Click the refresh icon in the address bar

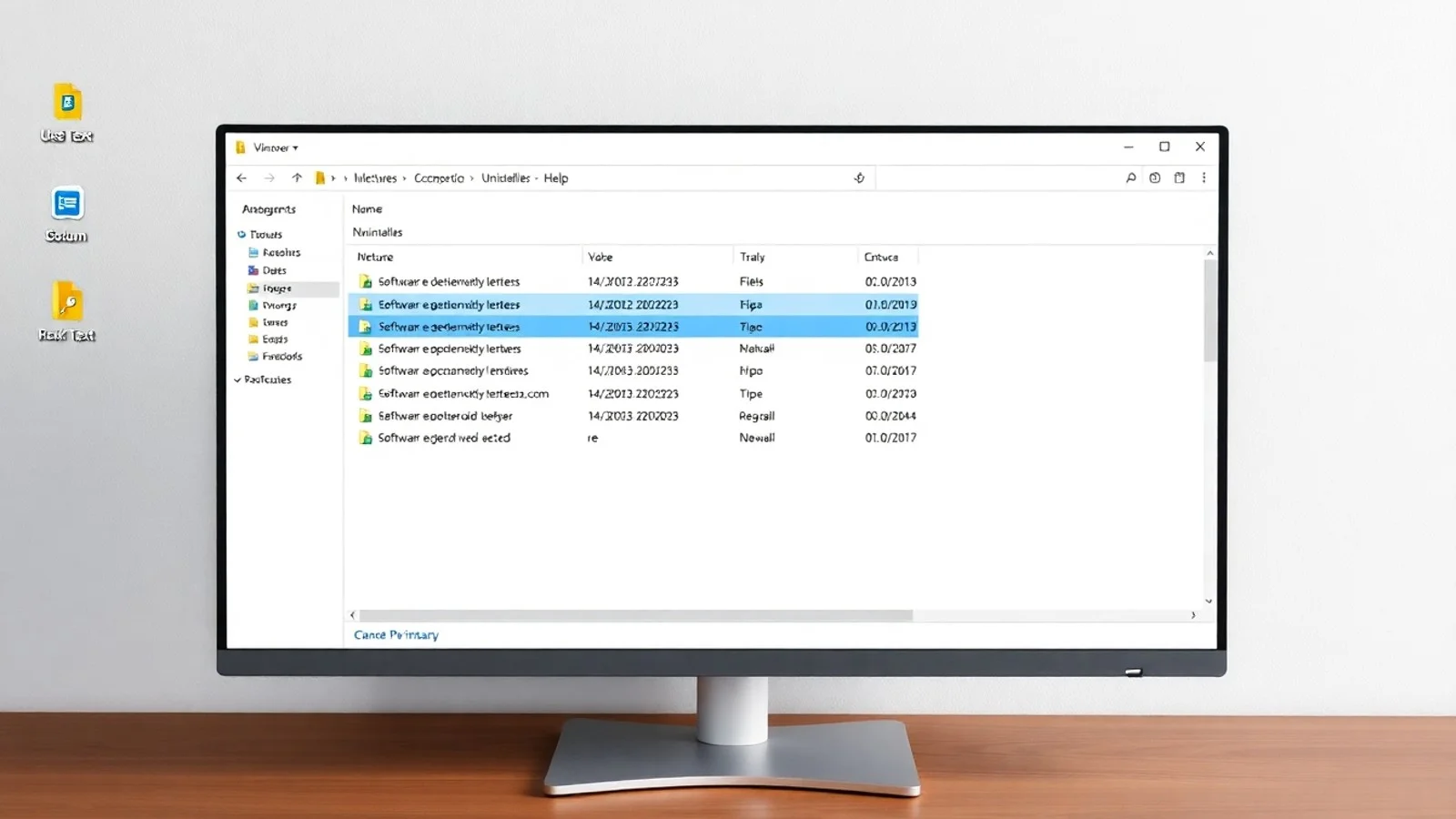[859, 178]
